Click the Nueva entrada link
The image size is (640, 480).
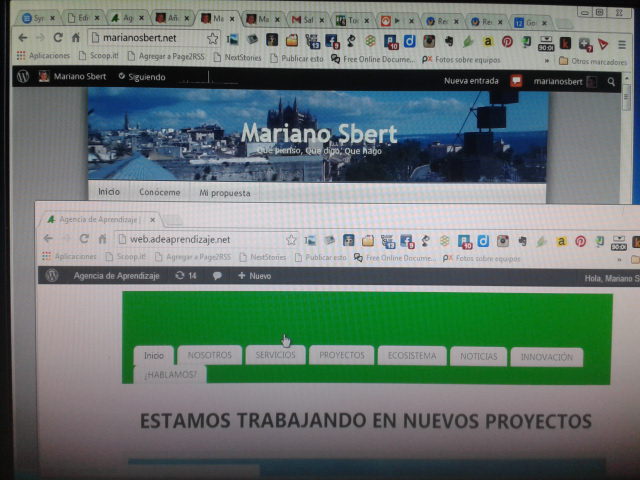(470, 79)
